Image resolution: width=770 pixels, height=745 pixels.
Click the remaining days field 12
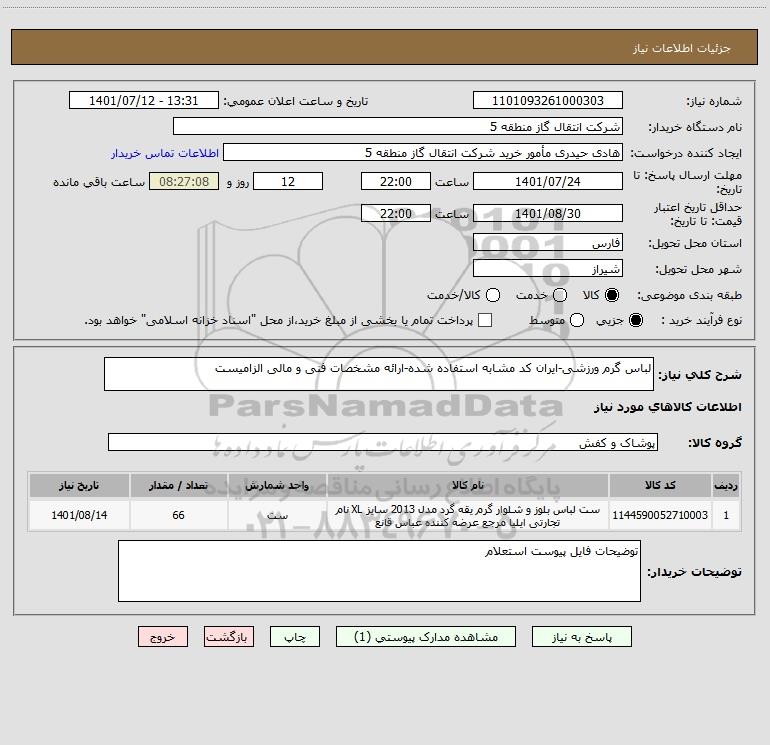[288, 181]
